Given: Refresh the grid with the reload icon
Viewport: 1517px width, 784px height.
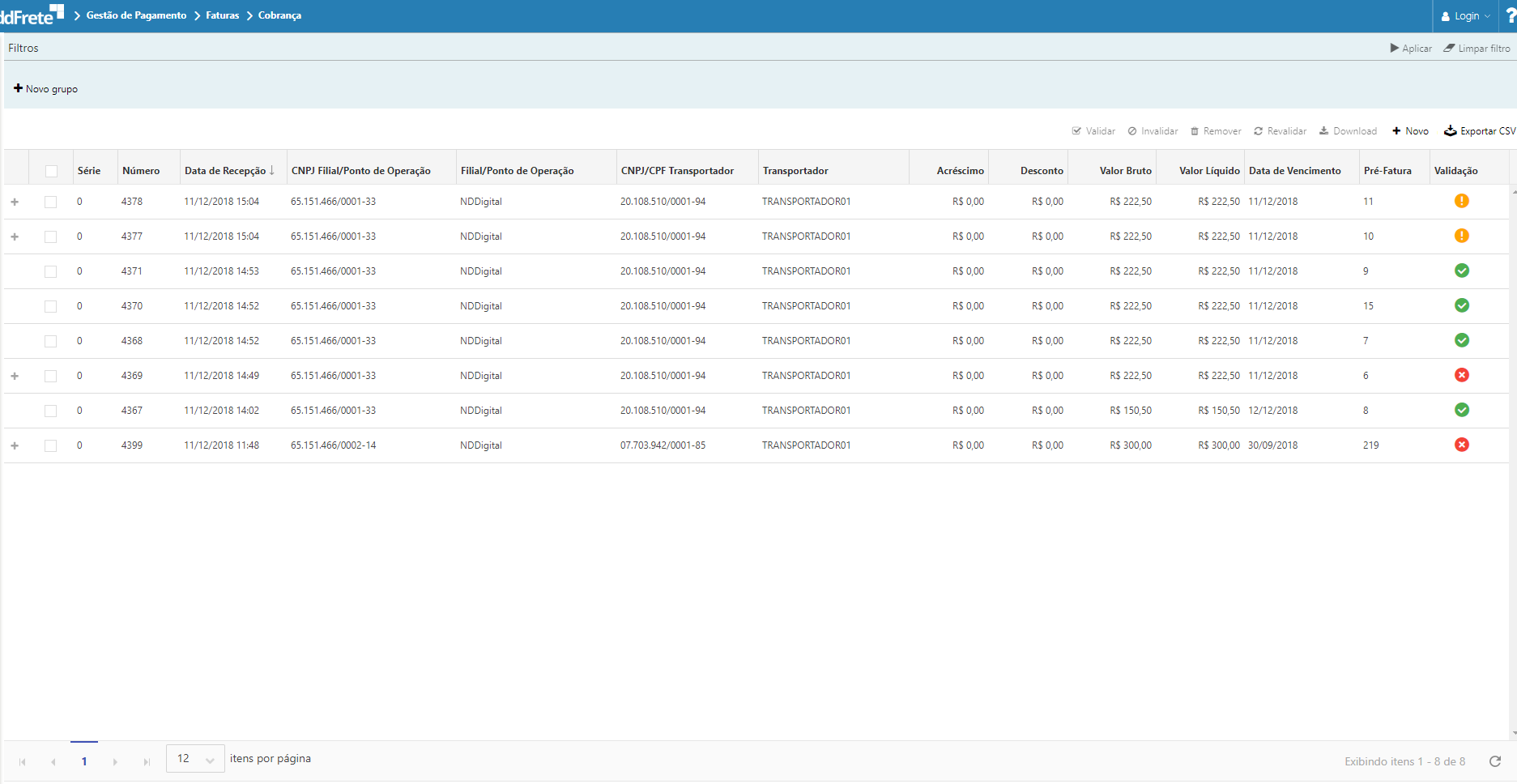Looking at the screenshot, I should (x=1495, y=761).
